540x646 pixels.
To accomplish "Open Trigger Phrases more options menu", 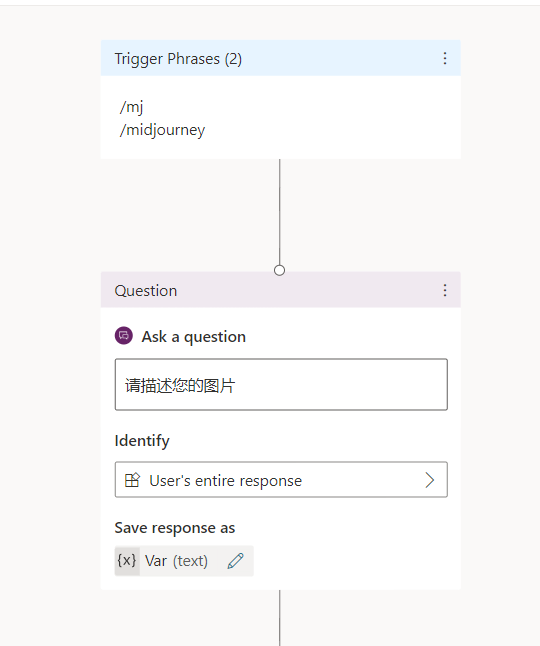I will (445, 58).
